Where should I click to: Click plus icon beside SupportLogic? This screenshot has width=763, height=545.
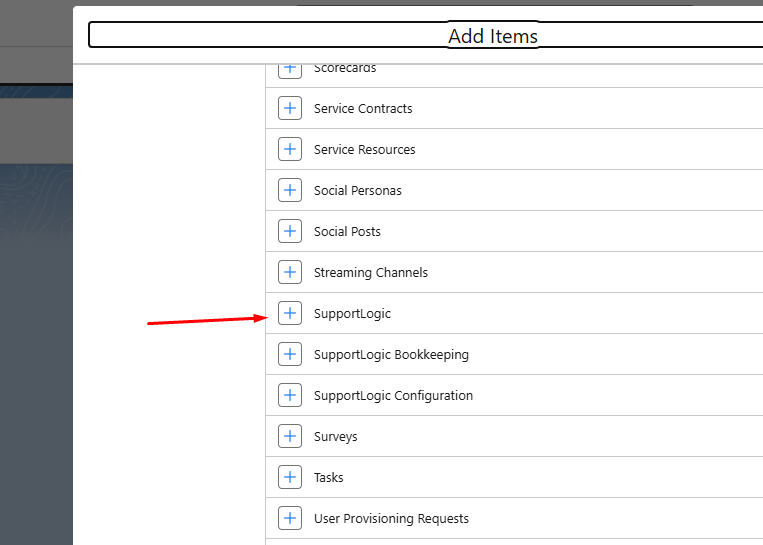pos(290,313)
